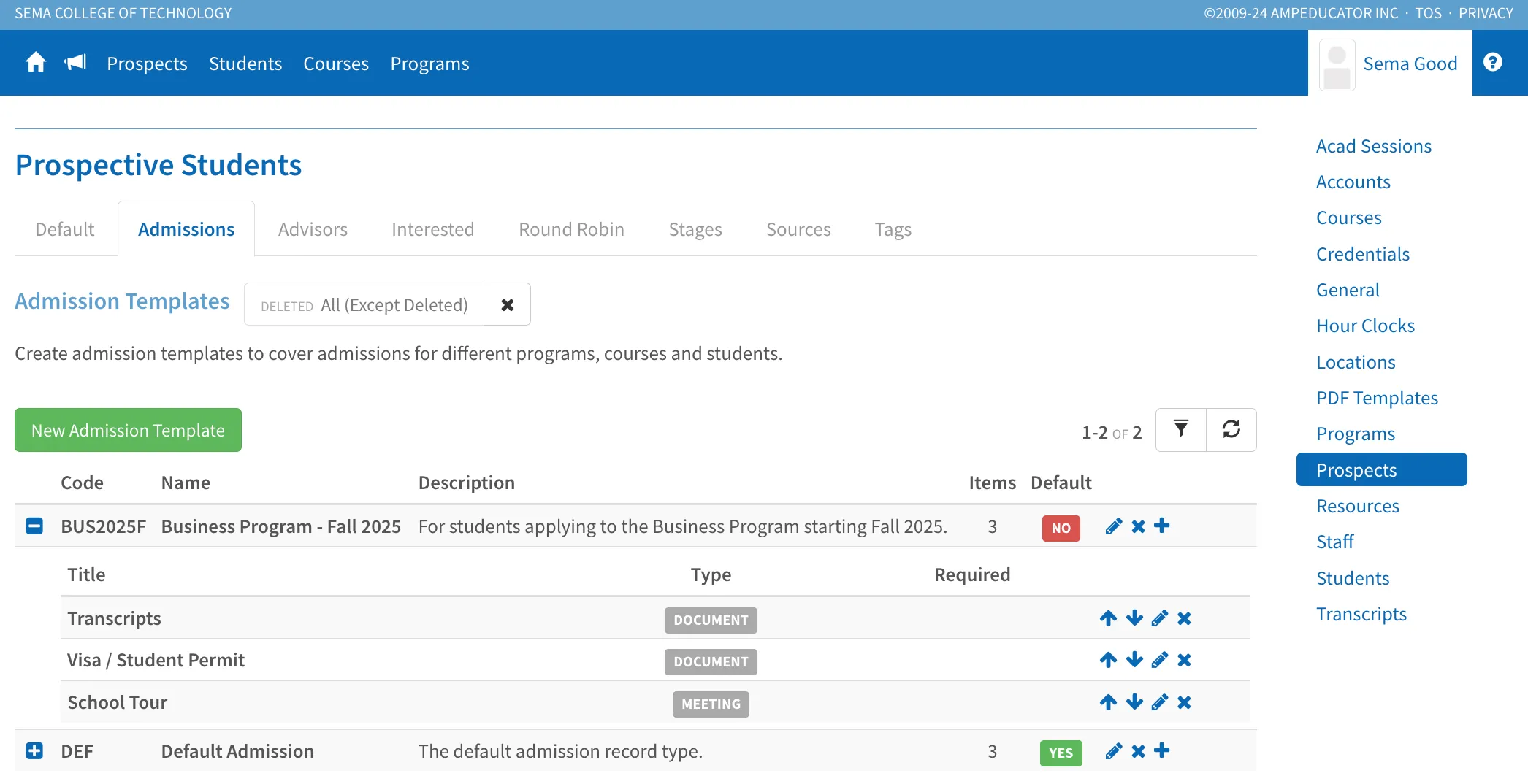
Task: Collapse the BUS2025F template row
Action: 34,526
